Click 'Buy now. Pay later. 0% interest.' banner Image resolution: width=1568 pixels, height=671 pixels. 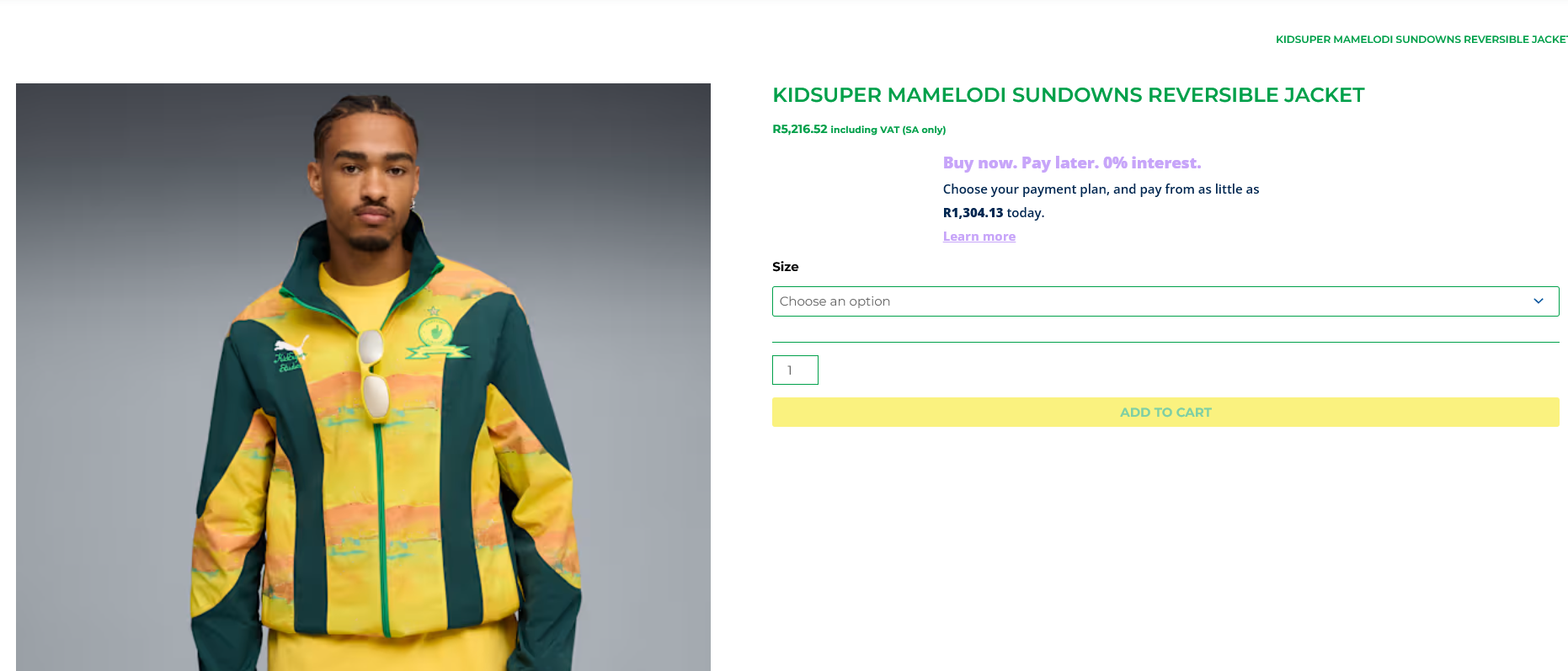pos(1072,162)
